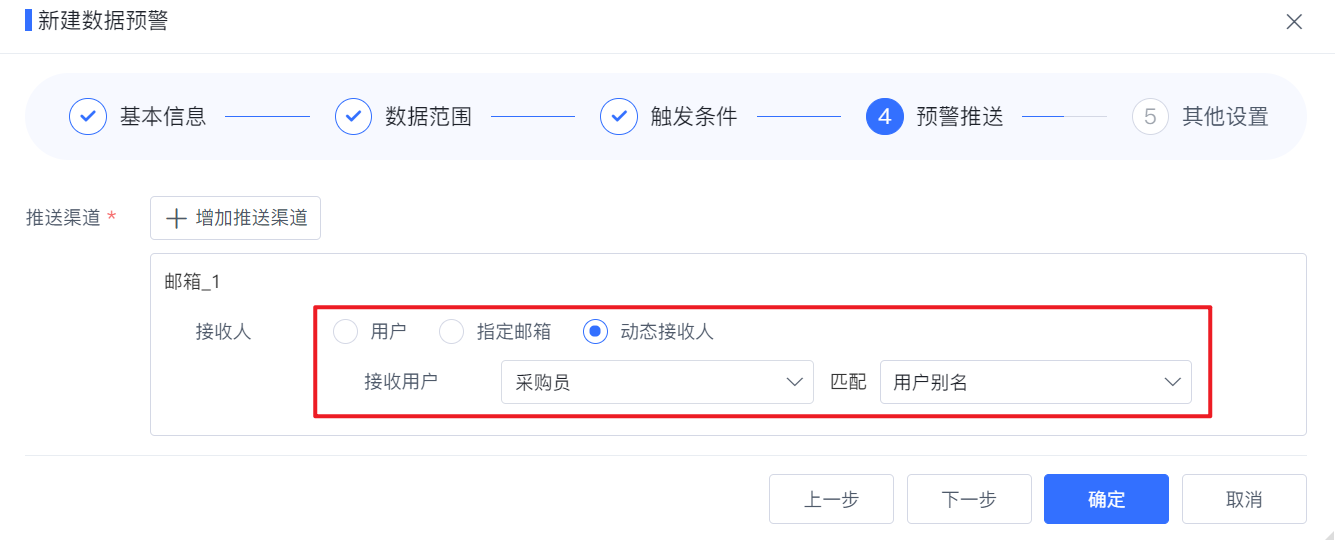
Task: Select the 动态接收人 radio button
Action: [596, 331]
